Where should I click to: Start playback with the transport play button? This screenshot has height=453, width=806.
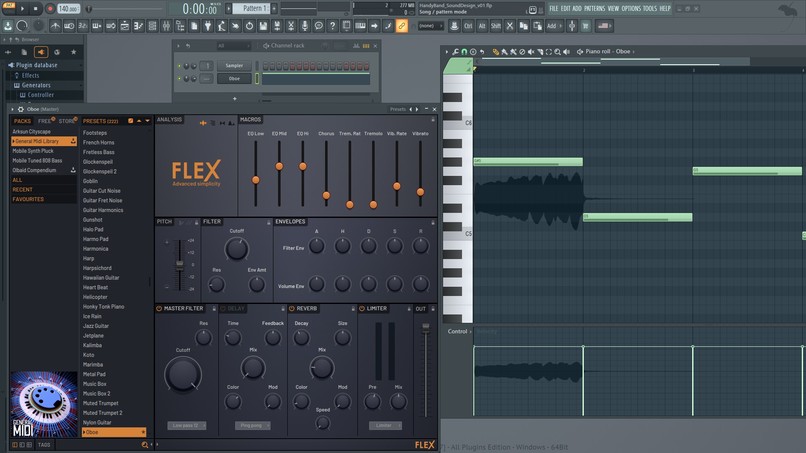click(22, 9)
